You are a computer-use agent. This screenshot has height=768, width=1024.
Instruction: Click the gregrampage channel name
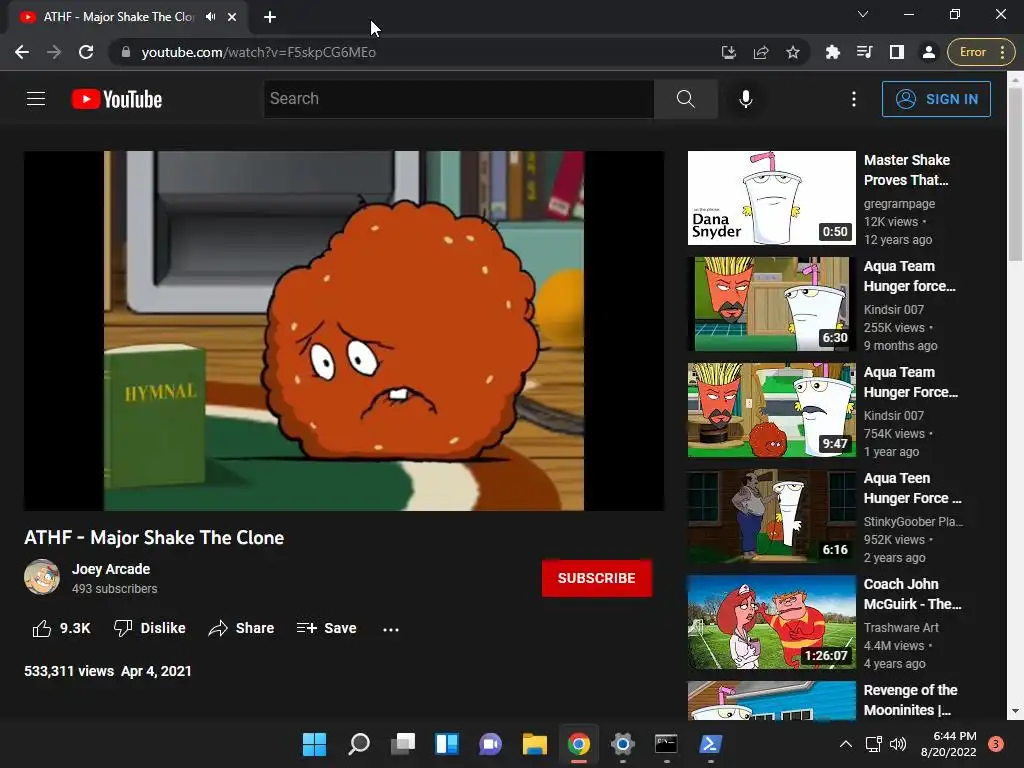pyautogui.click(x=899, y=204)
